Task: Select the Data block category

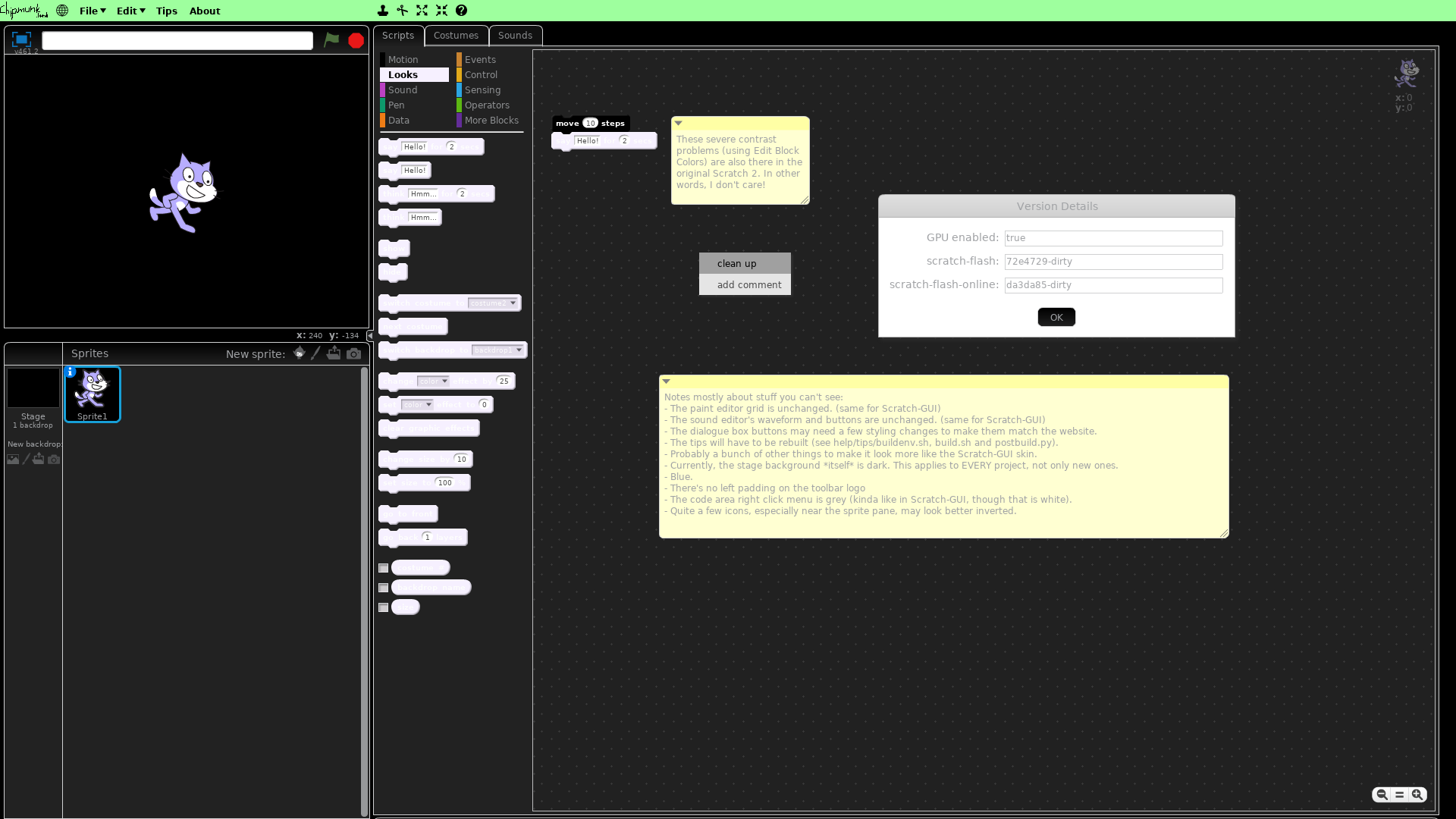Action: (x=414, y=120)
